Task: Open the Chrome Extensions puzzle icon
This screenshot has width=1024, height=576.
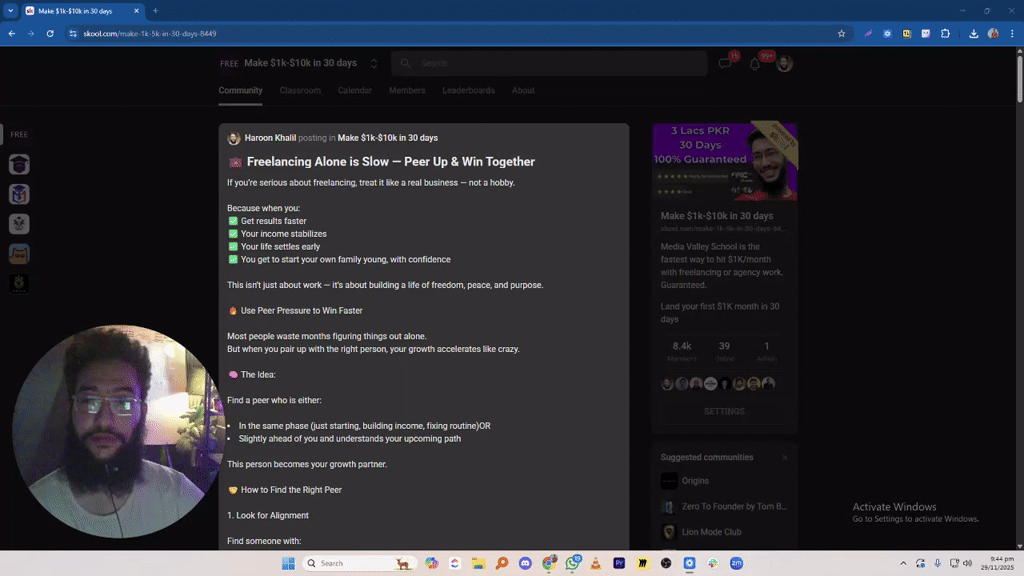Action: click(x=945, y=33)
